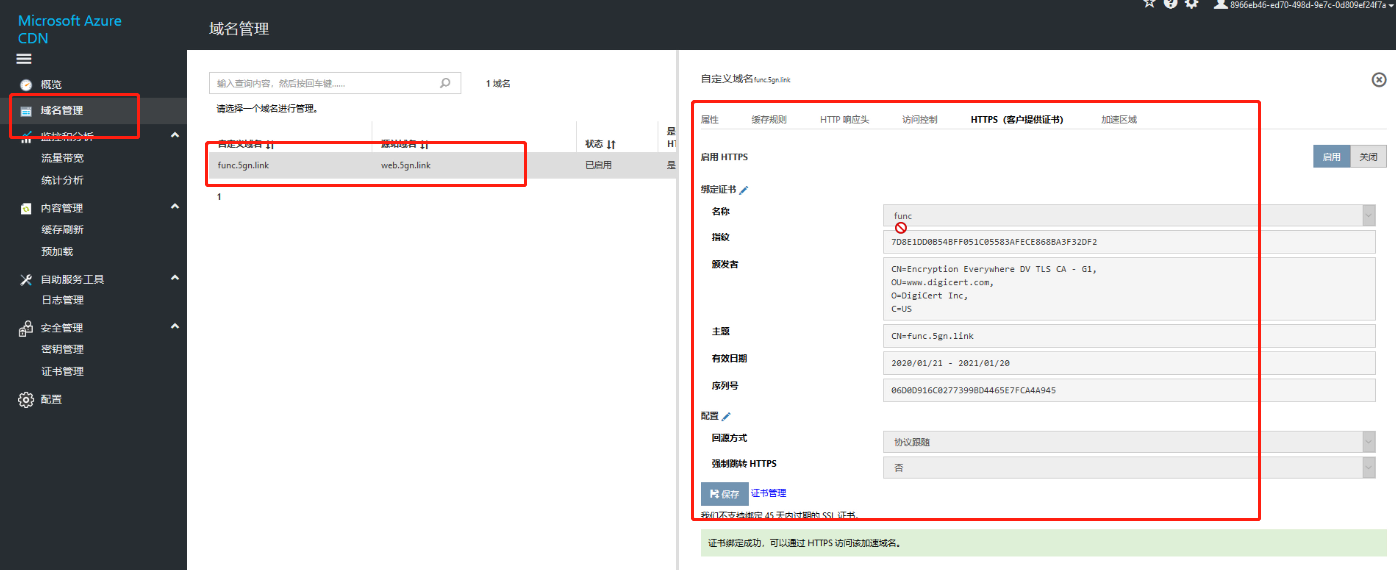This screenshot has width=1396, height=570.
Task: Open the 强制跳转 HTTPS dropdown
Action: click(1129, 467)
